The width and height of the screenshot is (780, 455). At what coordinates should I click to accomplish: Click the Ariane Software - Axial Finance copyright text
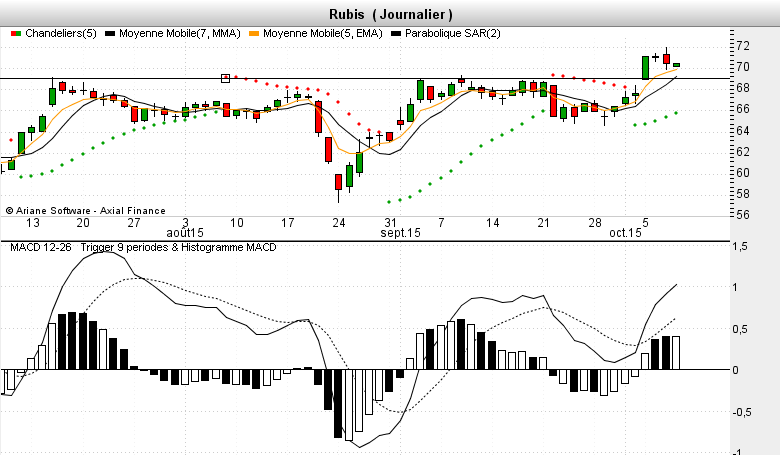click(85, 210)
